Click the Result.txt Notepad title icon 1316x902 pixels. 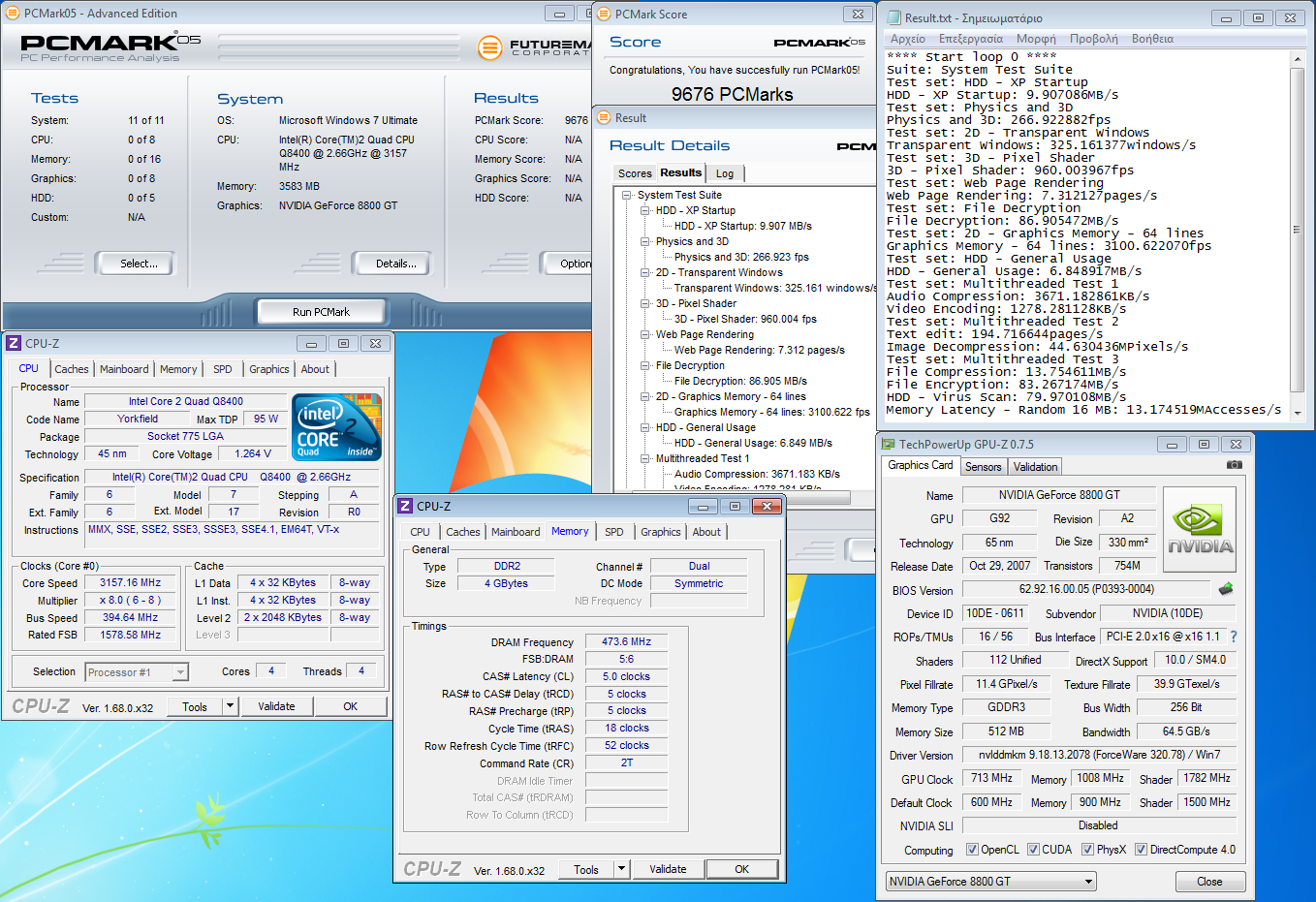click(893, 17)
